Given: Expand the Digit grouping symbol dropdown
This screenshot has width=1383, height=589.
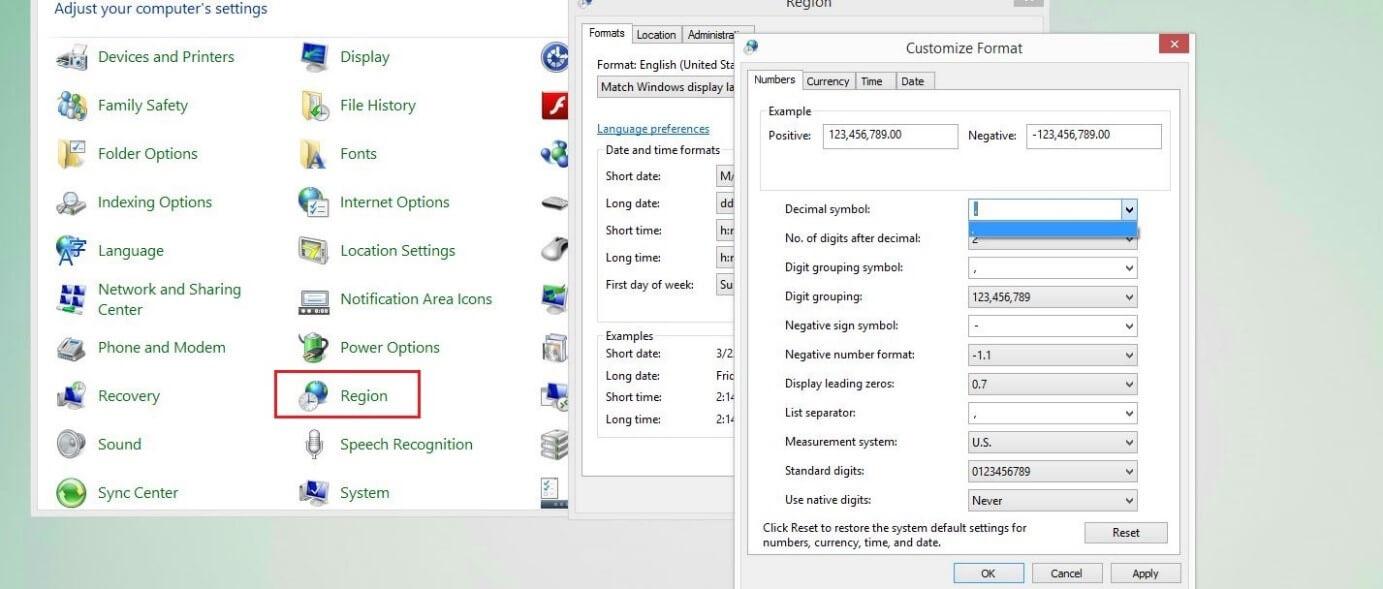Looking at the screenshot, I should pyautogui.click(x=1129, y=268).
